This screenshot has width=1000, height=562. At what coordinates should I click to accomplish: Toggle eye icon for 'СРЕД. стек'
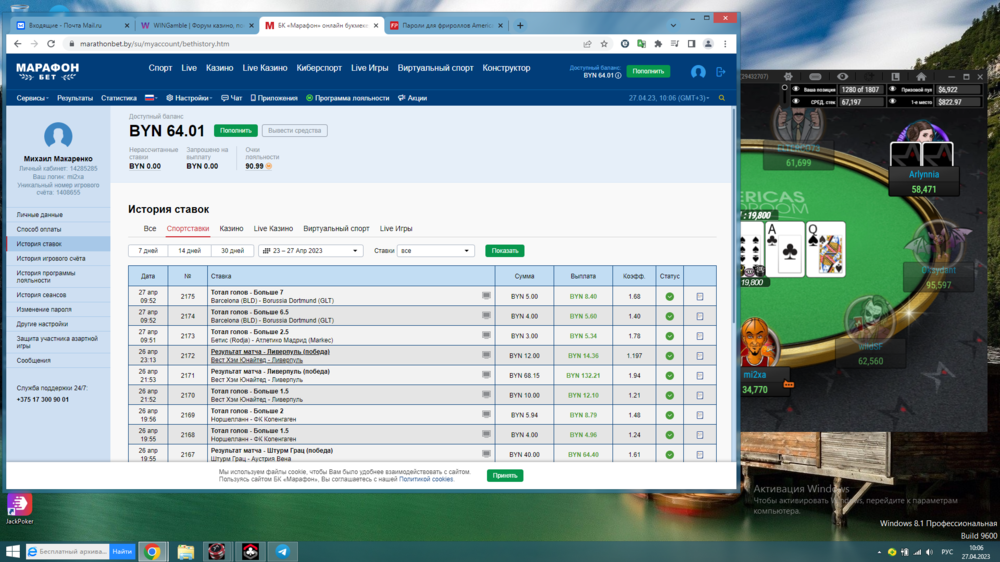coord(796,102)
